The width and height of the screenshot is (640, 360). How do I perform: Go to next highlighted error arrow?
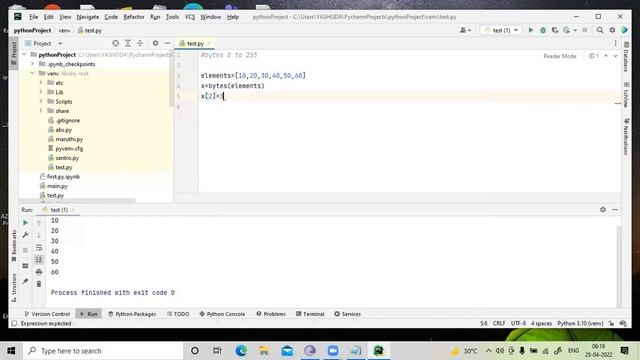[x=616, y=56]
